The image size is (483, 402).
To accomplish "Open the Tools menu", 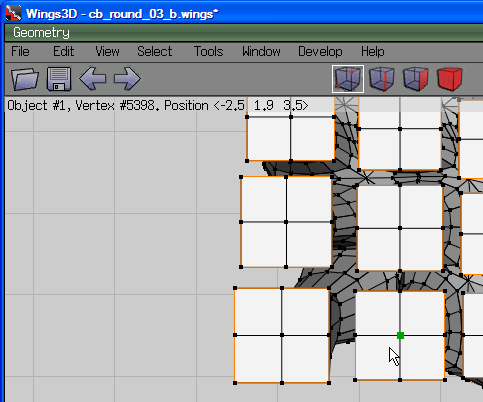I will coord(209,52).
